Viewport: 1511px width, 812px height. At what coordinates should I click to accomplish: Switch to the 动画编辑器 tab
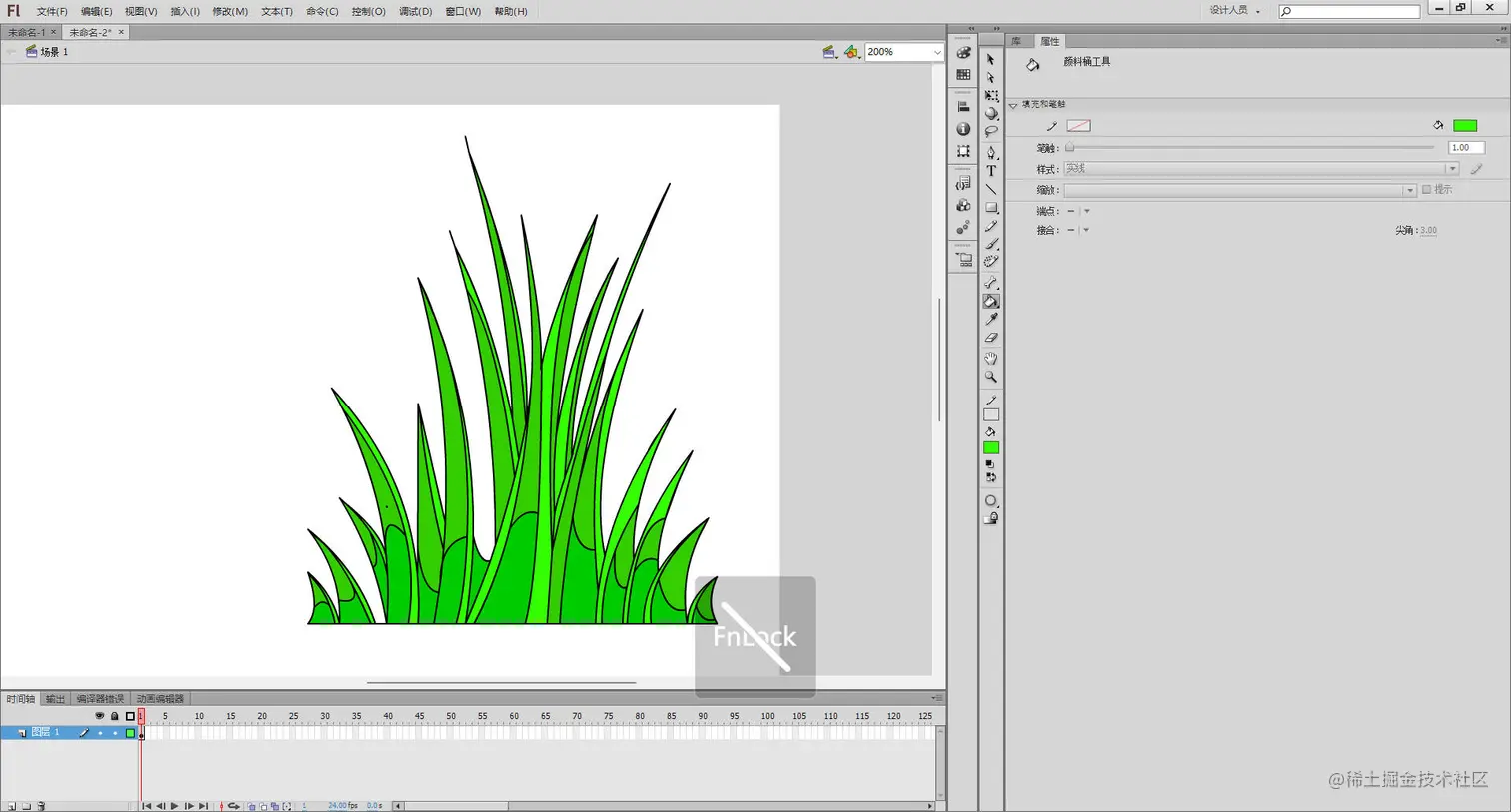[x=160, y=699]
